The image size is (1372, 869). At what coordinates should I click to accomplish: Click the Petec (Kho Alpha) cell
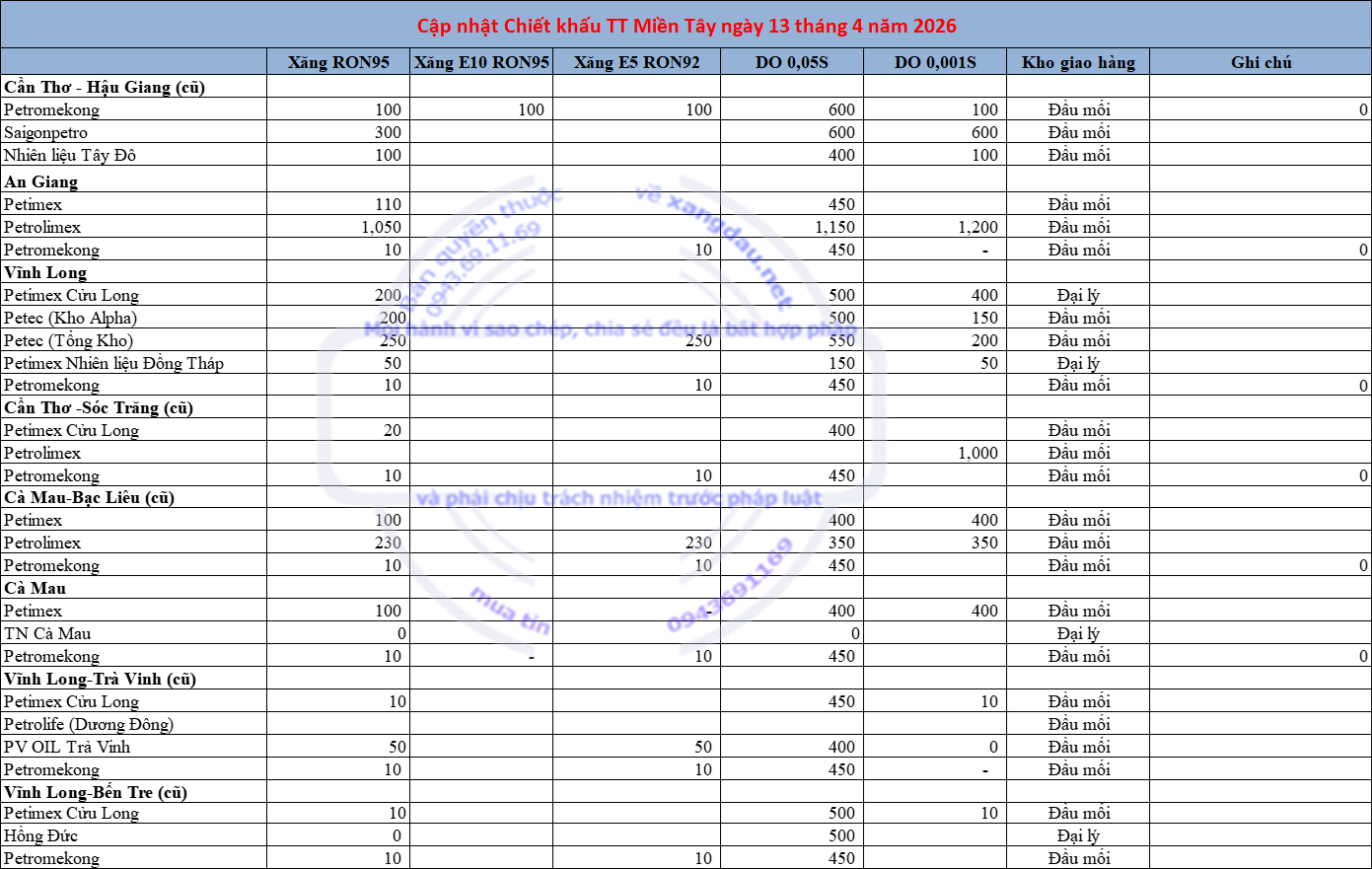coord(70,318)
